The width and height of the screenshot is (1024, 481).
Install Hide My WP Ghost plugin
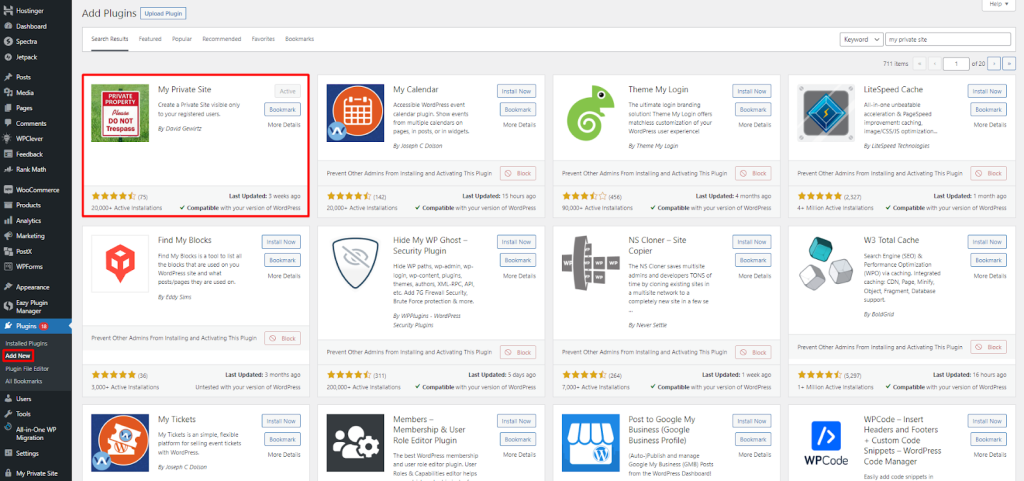516,241
